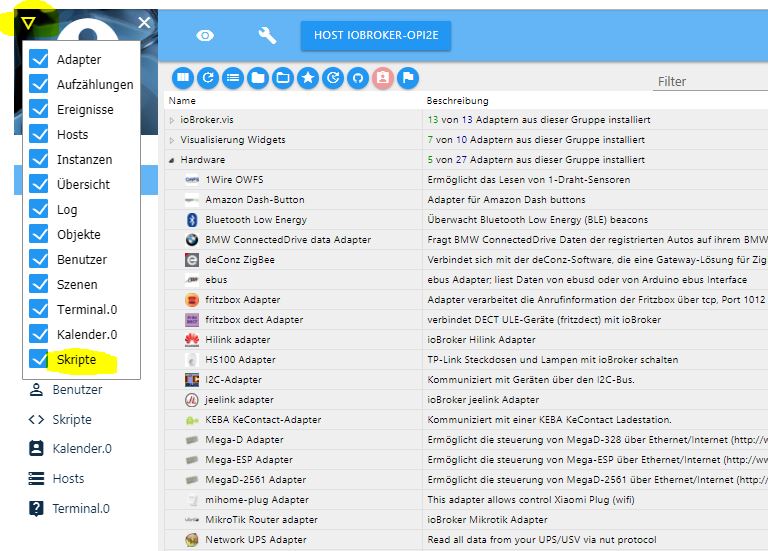Select the mihome-plug Adapter row
Image resolution: width=768 pixels, height=551 pixels.
click(466, 500)
